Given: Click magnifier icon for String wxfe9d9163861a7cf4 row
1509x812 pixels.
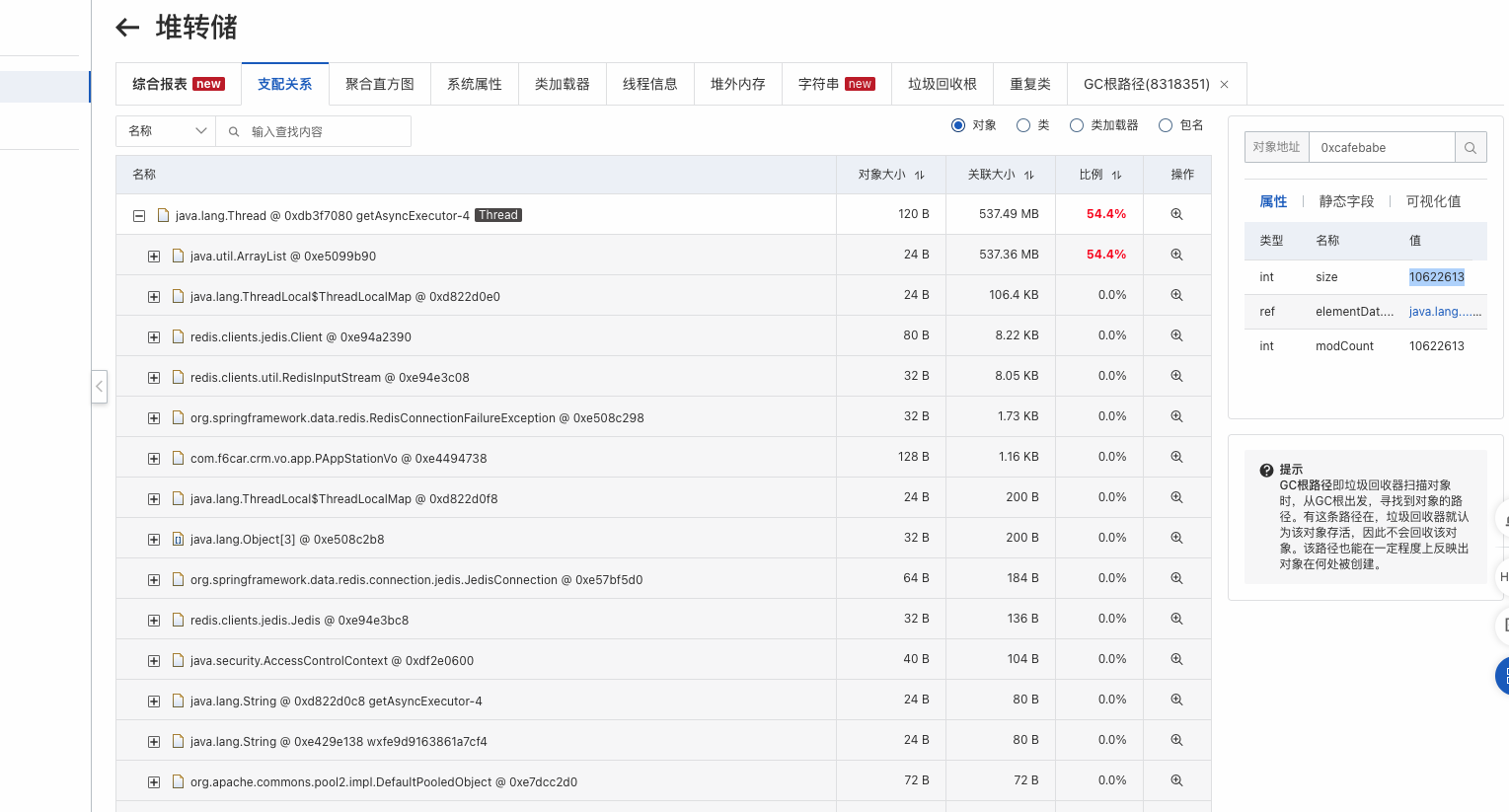Looking at the screenshot, I should click(1176, 740).
